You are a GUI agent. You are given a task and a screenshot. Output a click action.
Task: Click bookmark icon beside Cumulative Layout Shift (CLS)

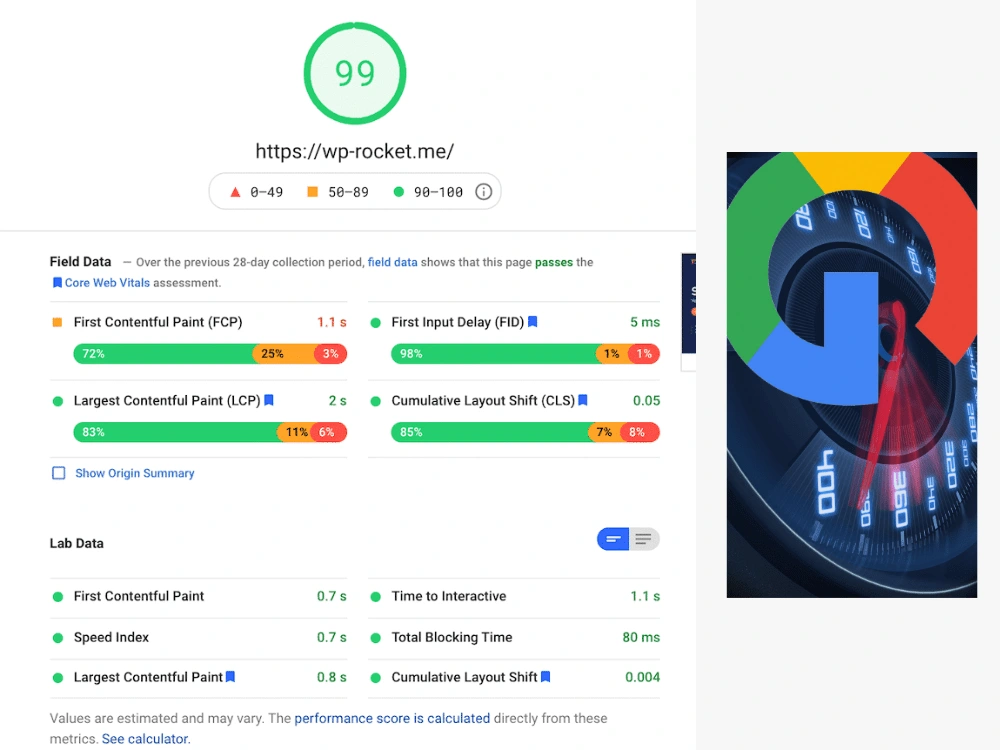582,401
